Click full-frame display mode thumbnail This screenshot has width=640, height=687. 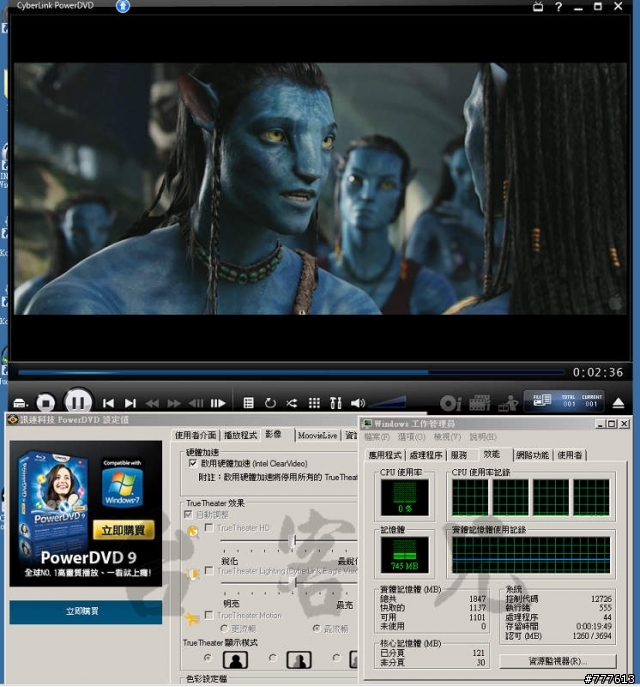236,660
